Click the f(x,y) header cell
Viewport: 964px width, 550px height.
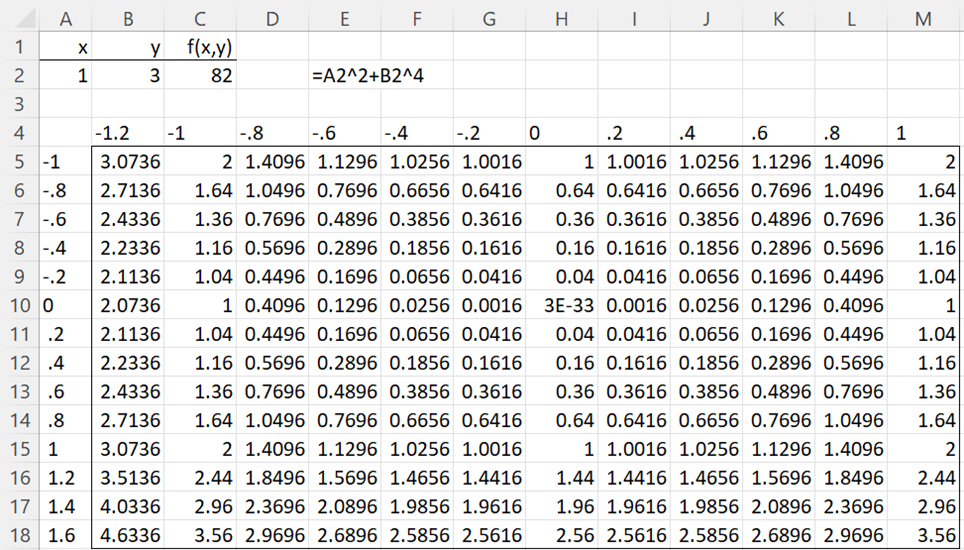[x=200, y=47]
